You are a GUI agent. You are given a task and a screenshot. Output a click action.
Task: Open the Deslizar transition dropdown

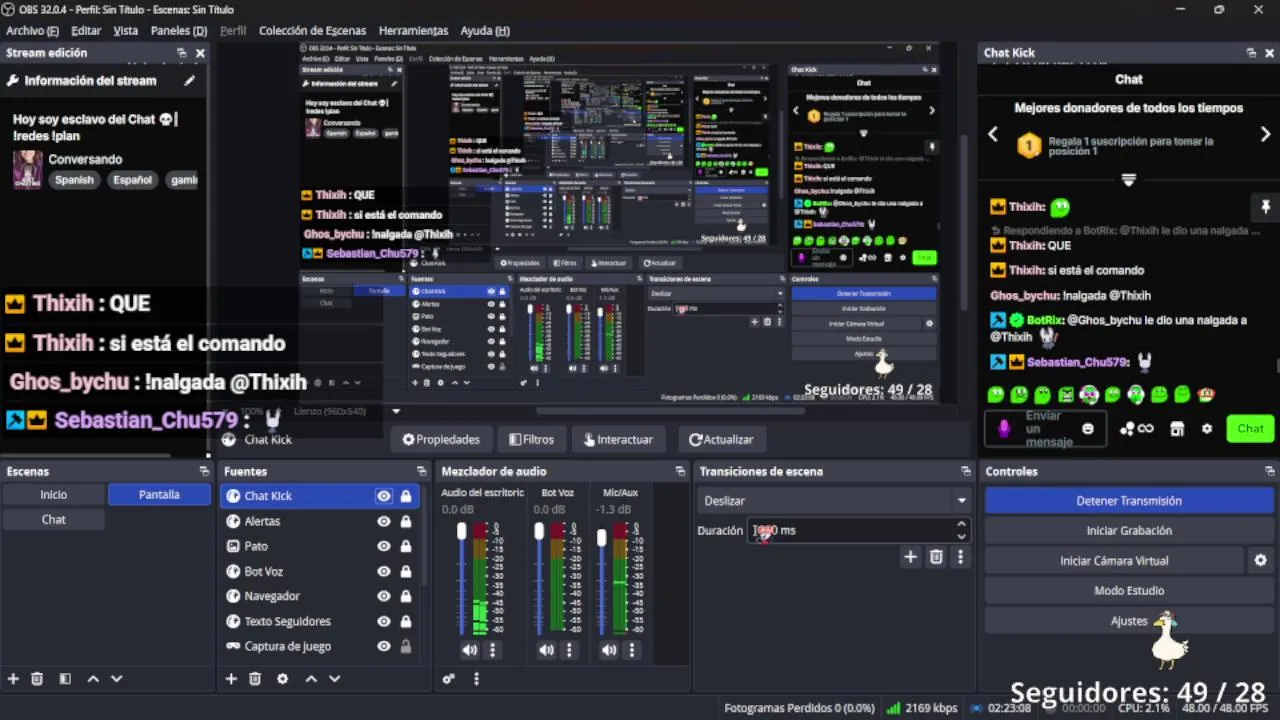(834, 501)
